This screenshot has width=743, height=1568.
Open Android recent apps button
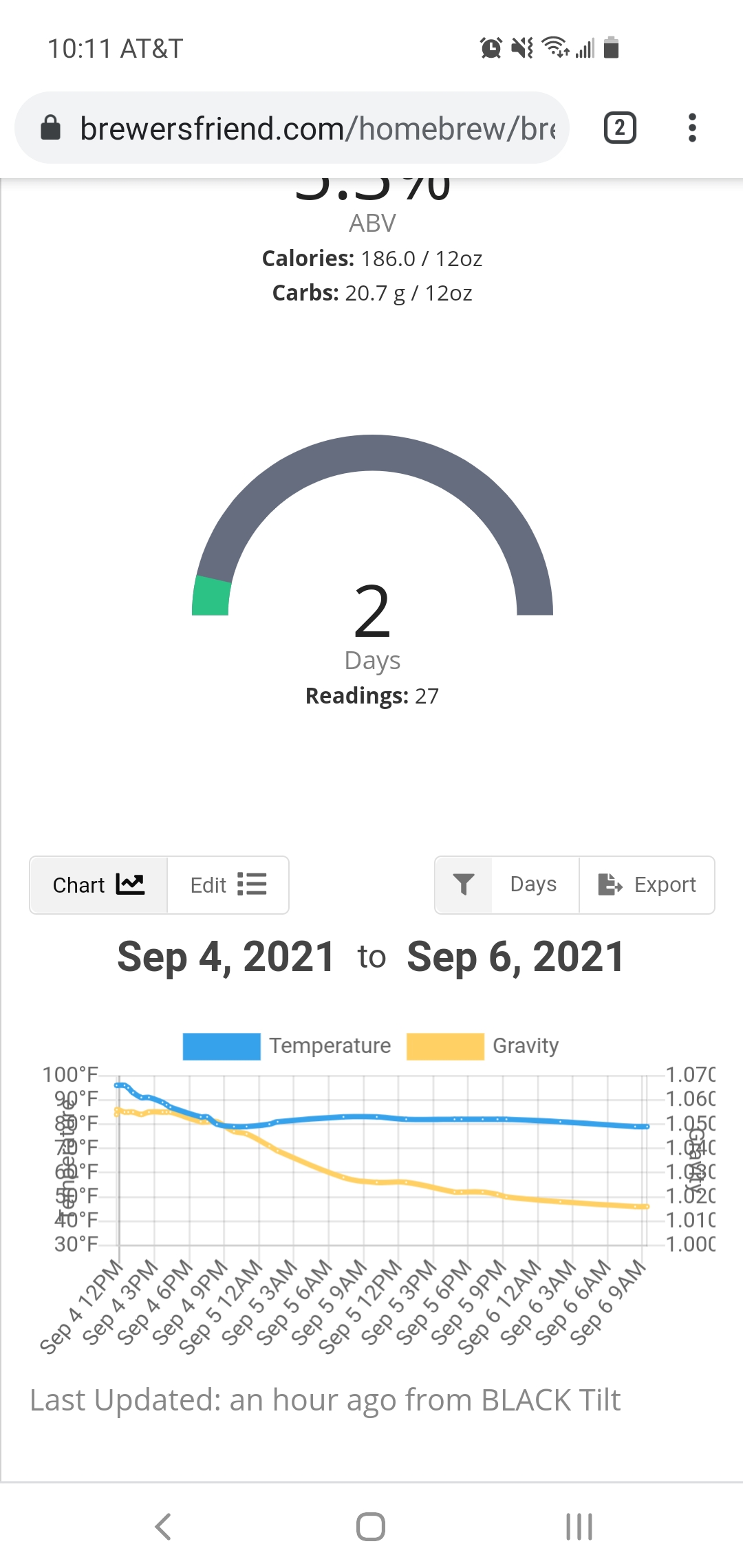[579, 1527]
